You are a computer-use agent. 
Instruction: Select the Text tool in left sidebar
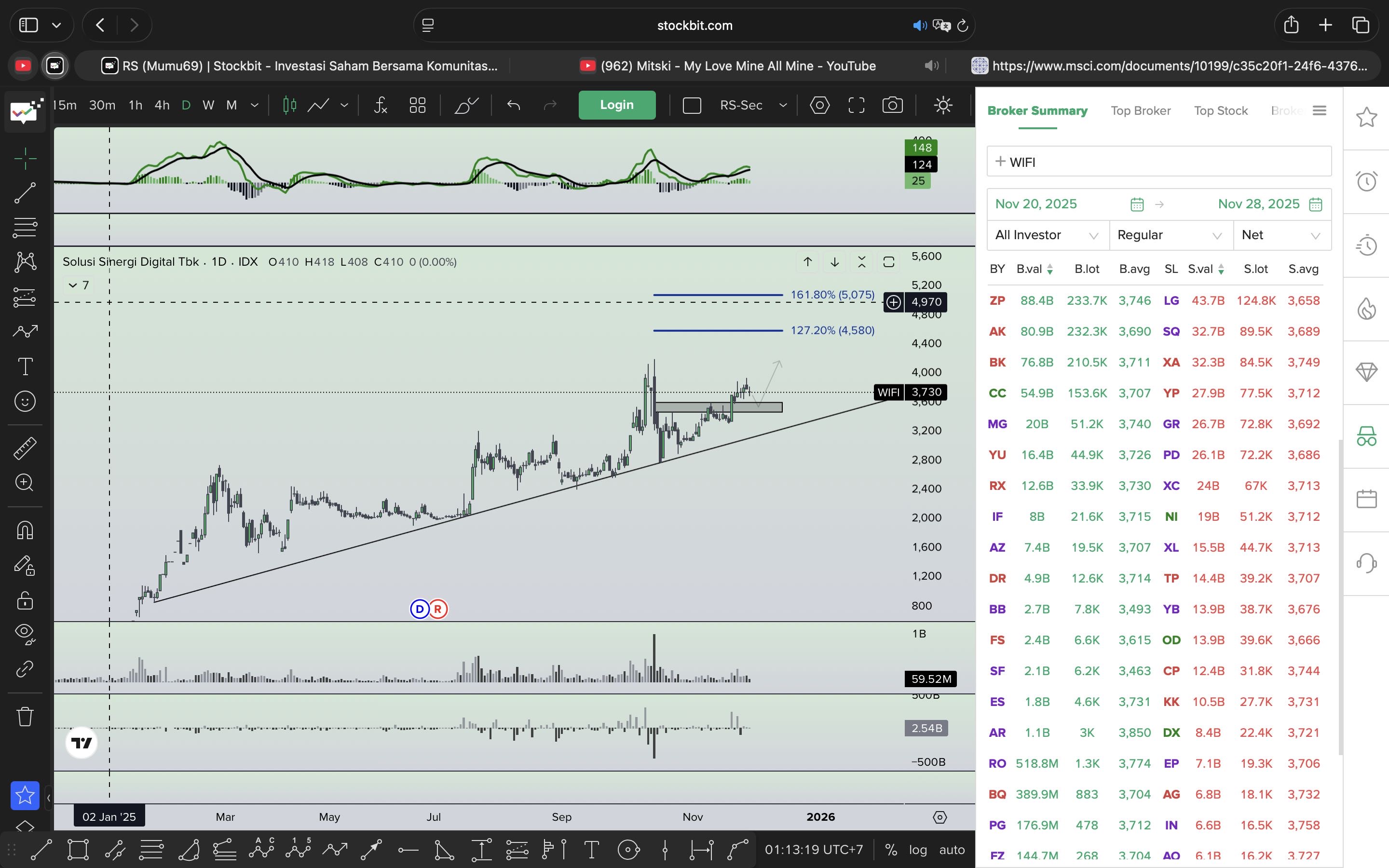(x=25, y=366)
